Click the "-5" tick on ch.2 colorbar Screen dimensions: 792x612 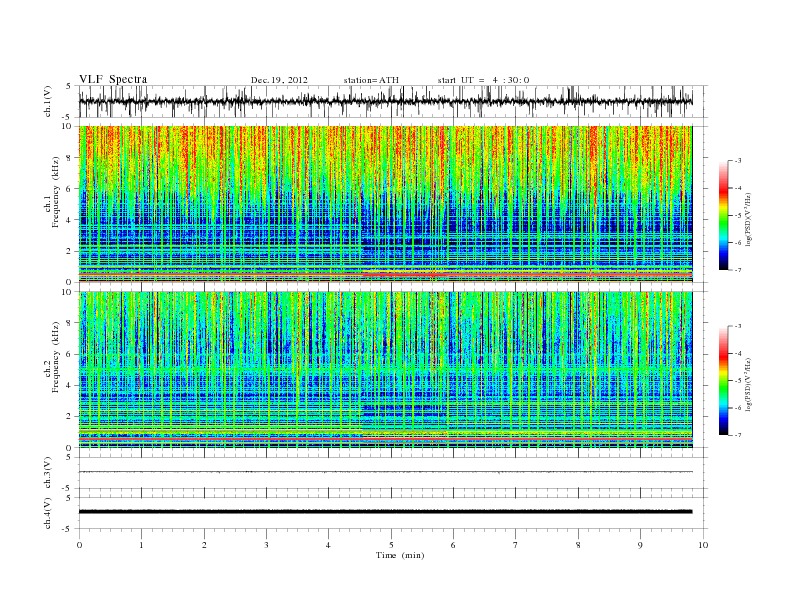(x=738, y=381)
